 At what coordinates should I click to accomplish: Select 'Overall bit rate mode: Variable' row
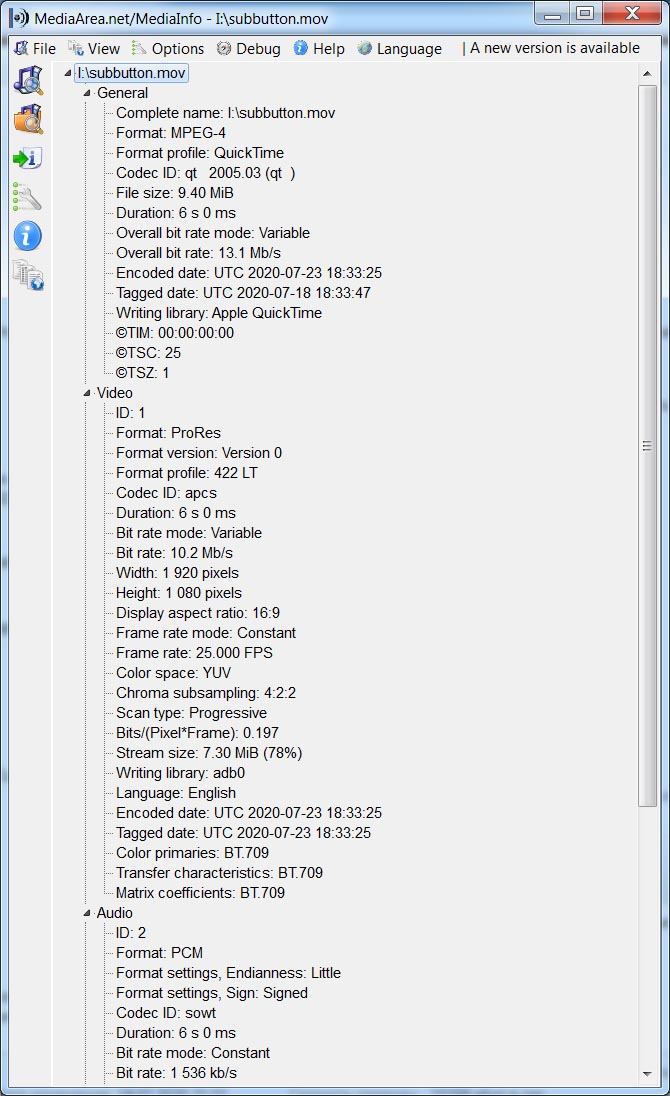click(x=212, y=233)
